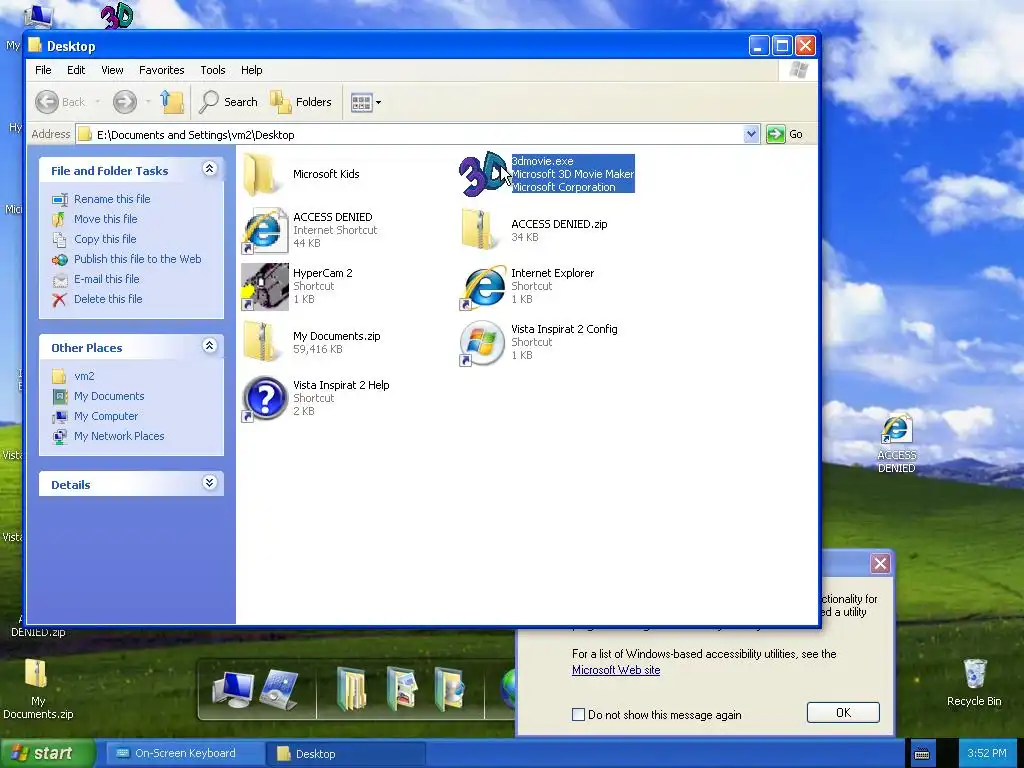The image size is (1024, 768).
Task: Select the HyperCam 2 shortcut
Action: pos(298,286)
